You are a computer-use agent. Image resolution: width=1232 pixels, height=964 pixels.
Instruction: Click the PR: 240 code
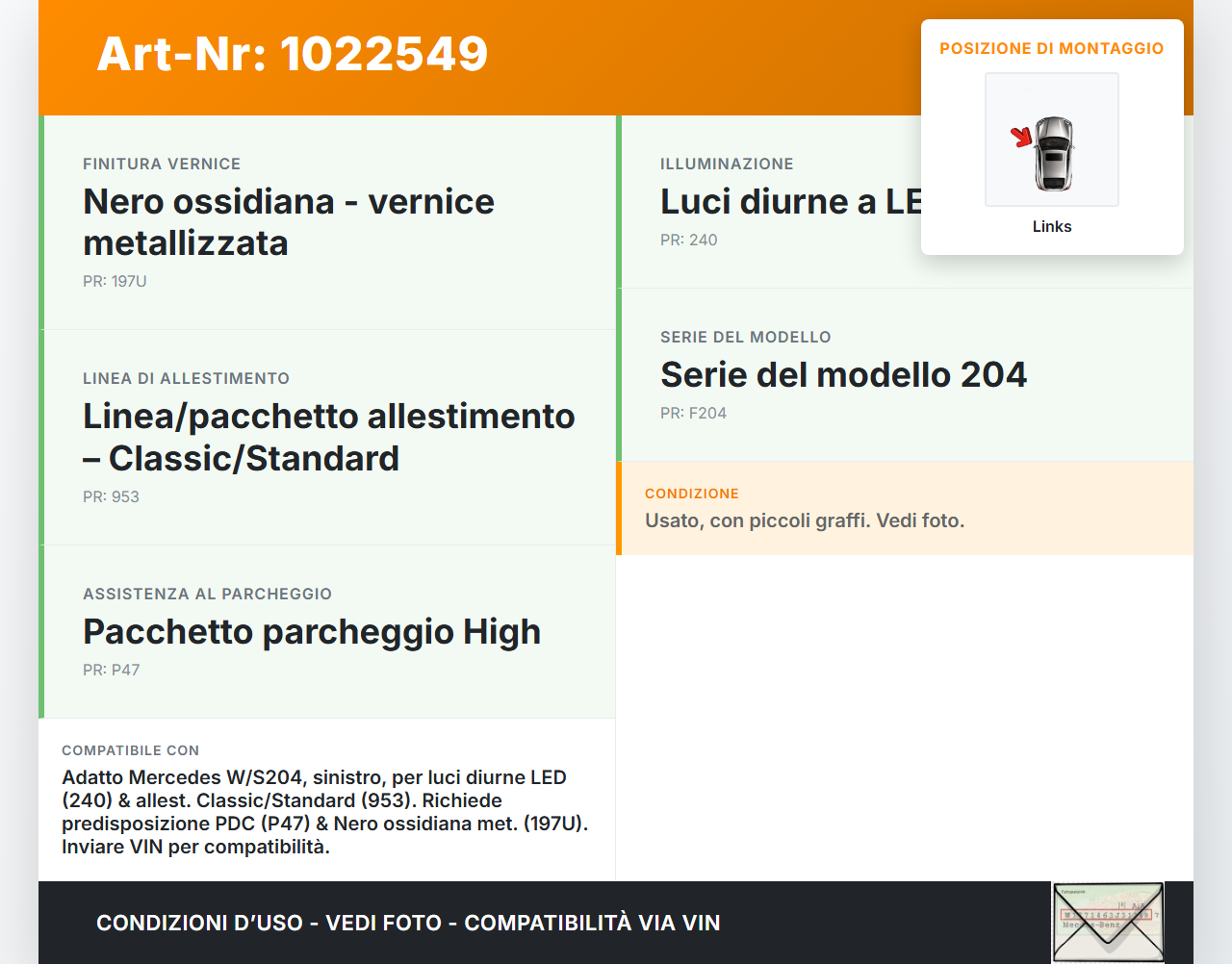pos(689,240)
